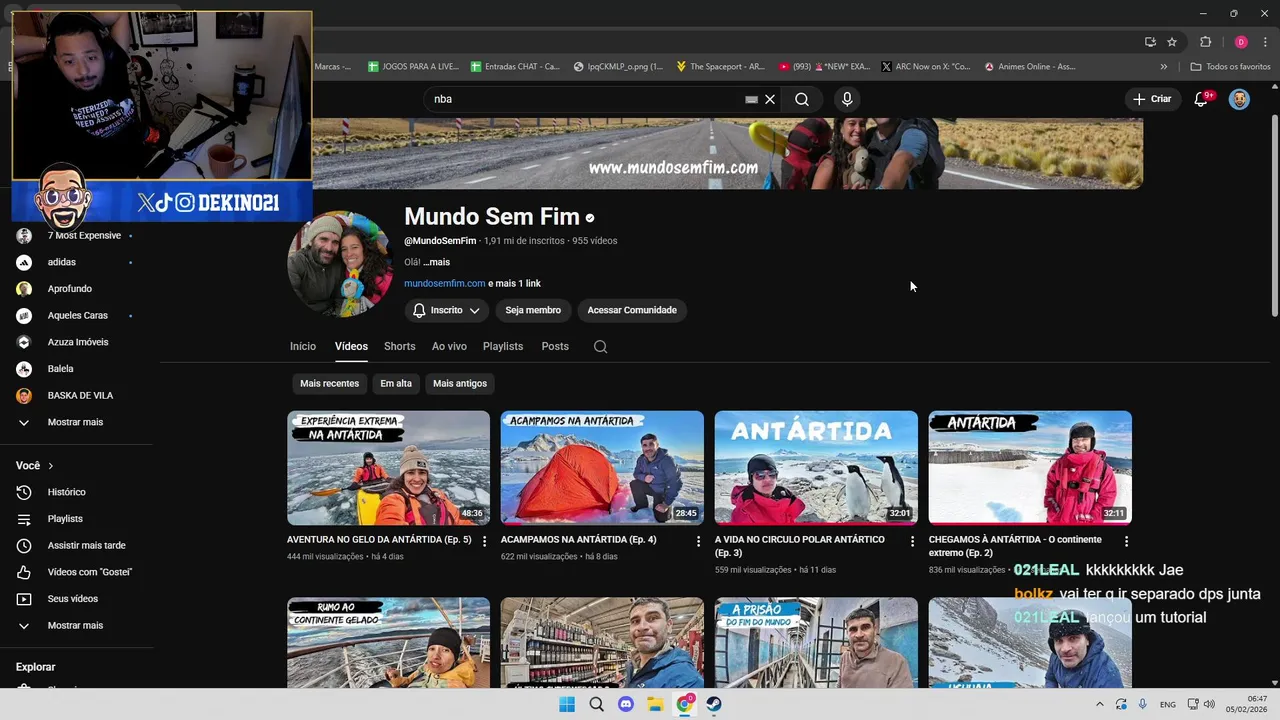1280x720 pixels.
Task: Click the magnifier search button
Action: (802, 99)
